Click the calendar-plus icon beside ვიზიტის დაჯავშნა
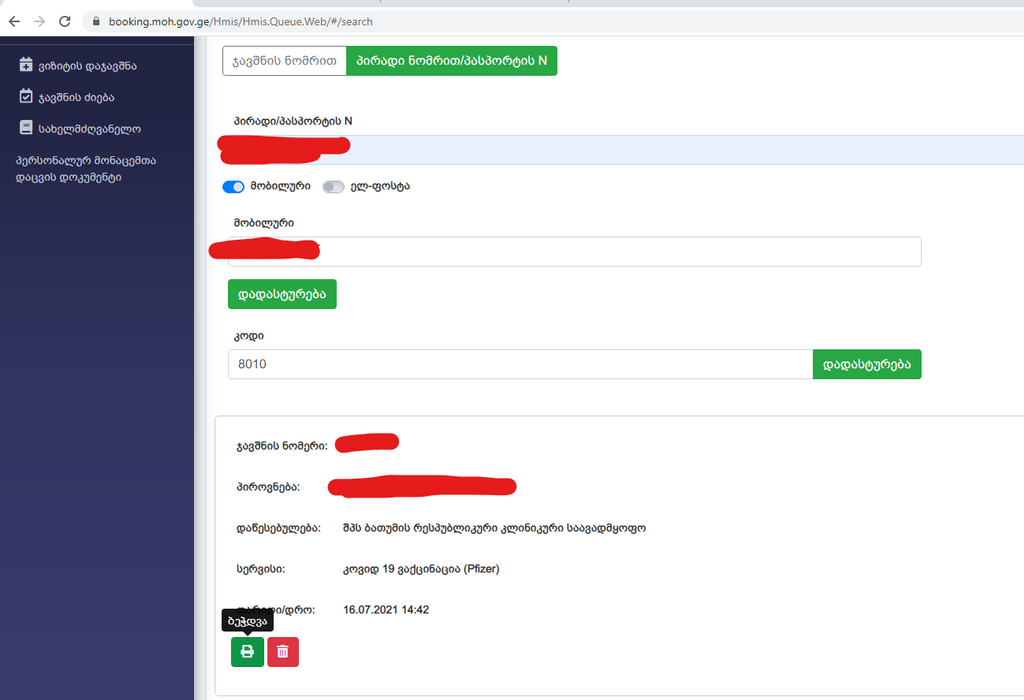Viewport: 1024px width, 700px height. 26,64
